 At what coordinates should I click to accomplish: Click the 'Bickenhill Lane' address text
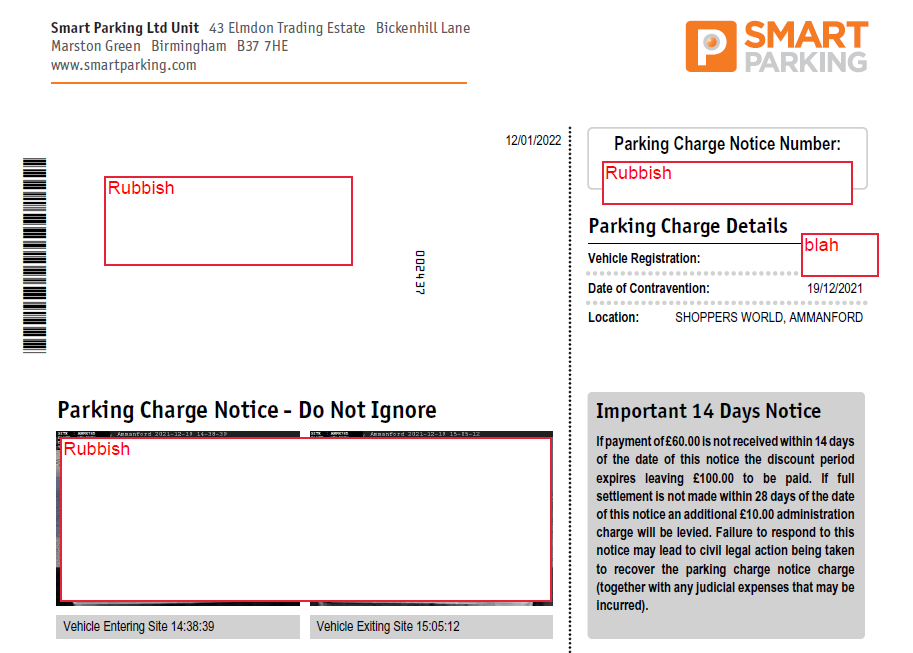(x=423, y=28)
